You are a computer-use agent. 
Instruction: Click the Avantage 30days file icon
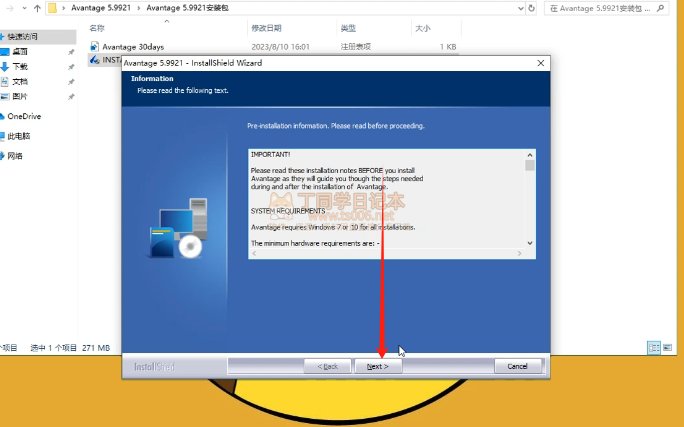coord(94,47)
